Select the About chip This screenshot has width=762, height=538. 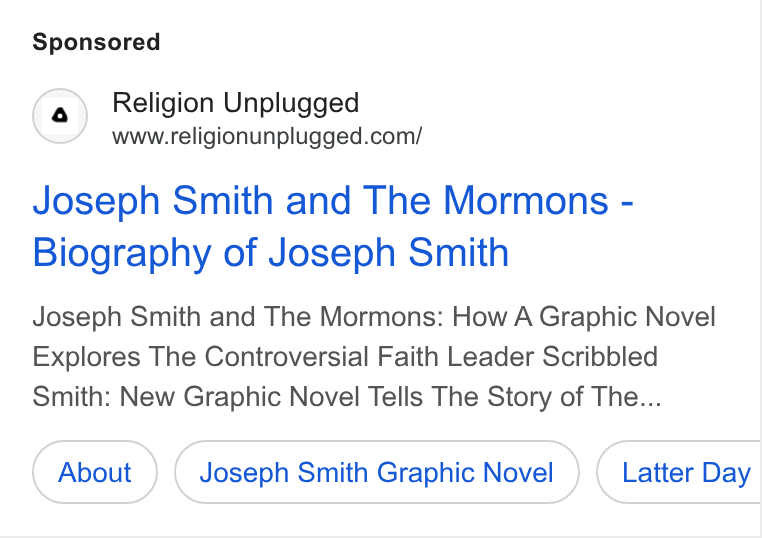(x=95, y=472)
